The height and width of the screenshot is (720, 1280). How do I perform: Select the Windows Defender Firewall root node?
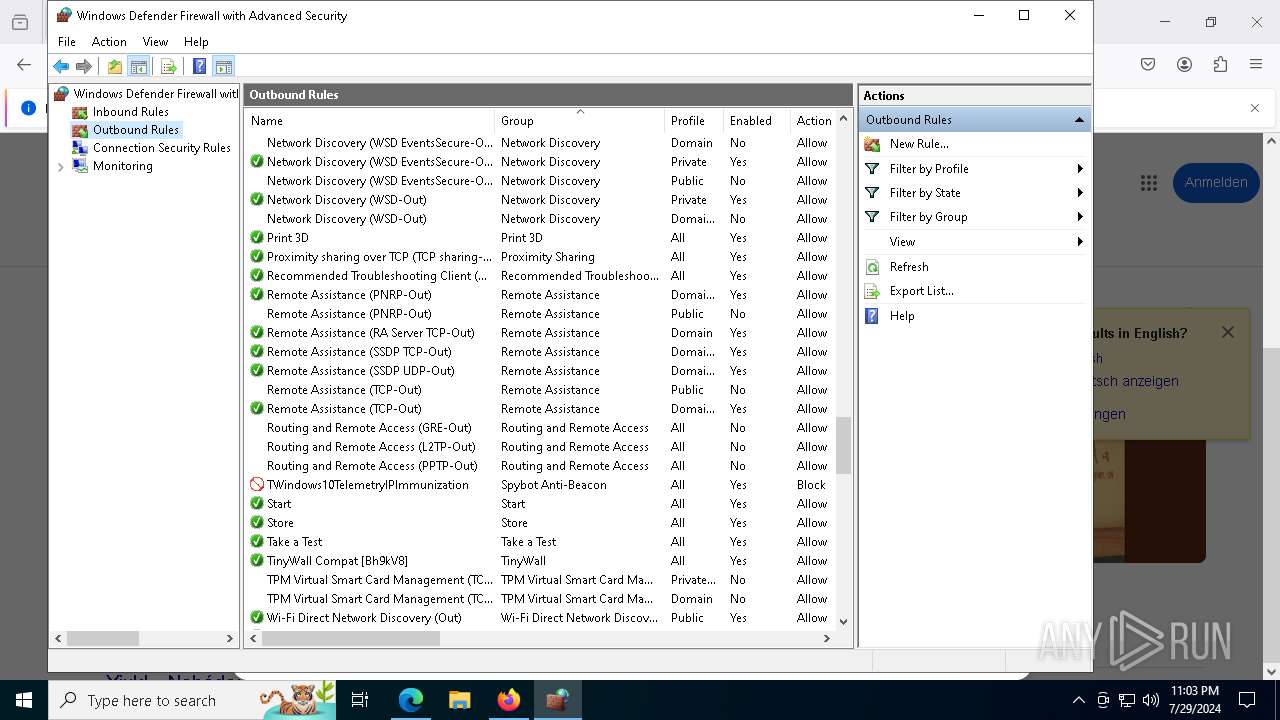[x=155, y=94]
